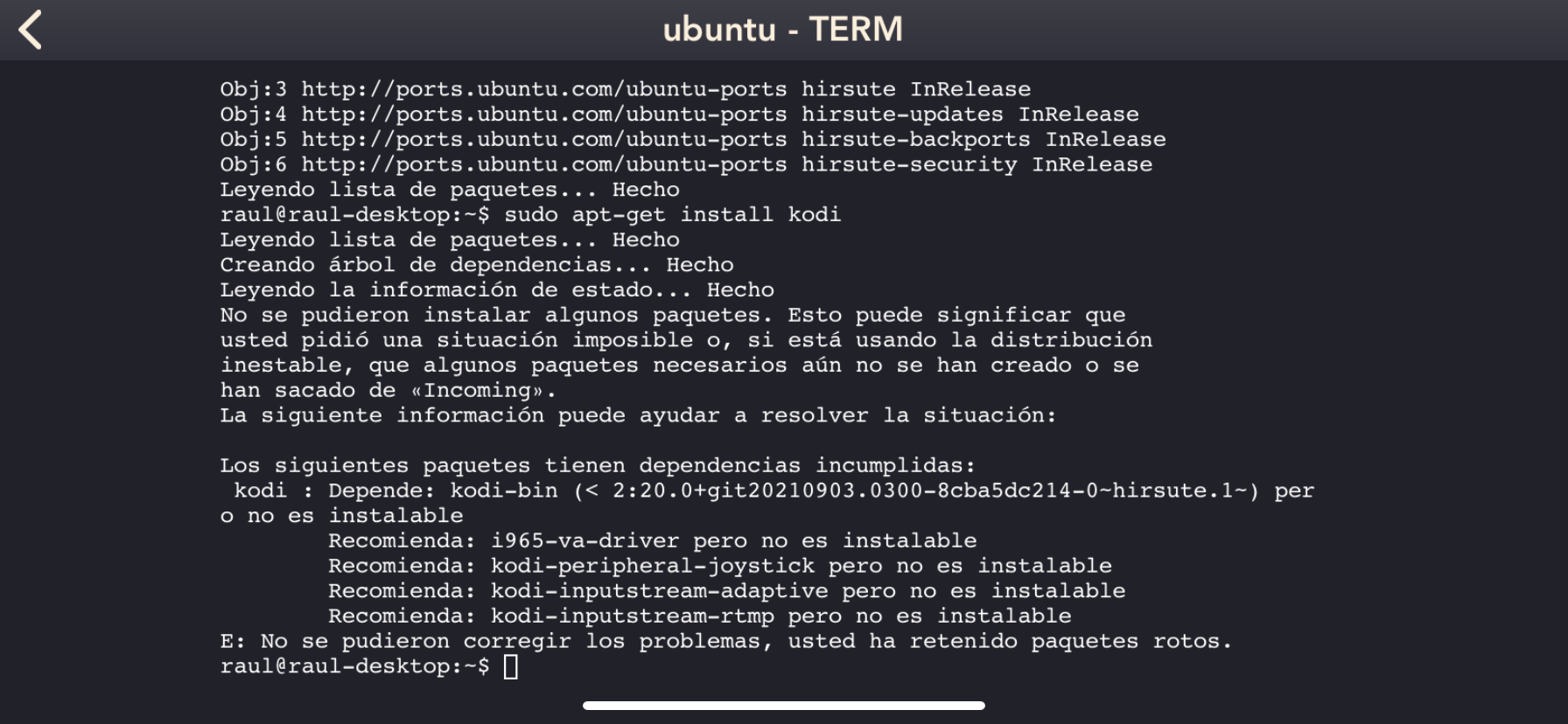Click the kodi-bin version dependency text
Screen dimensions: 1568x724
tap(854, 491)
